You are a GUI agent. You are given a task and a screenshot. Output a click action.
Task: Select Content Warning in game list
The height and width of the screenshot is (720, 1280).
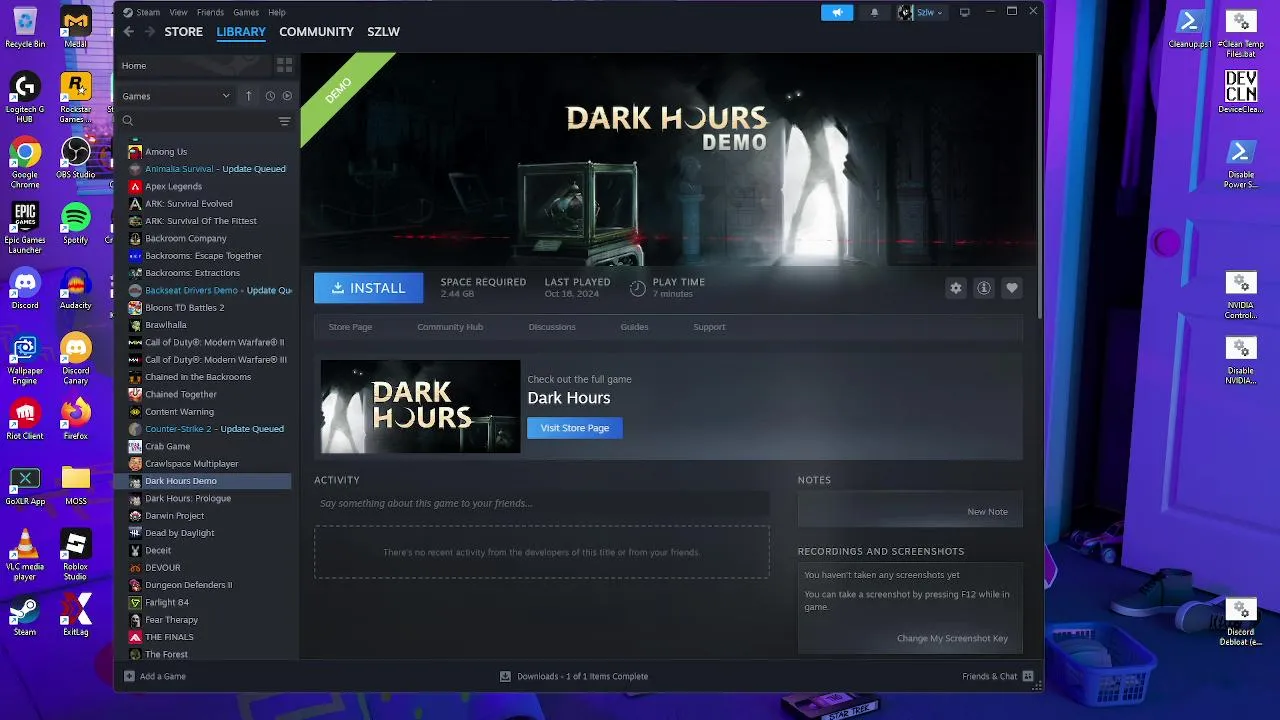point(179,412)
